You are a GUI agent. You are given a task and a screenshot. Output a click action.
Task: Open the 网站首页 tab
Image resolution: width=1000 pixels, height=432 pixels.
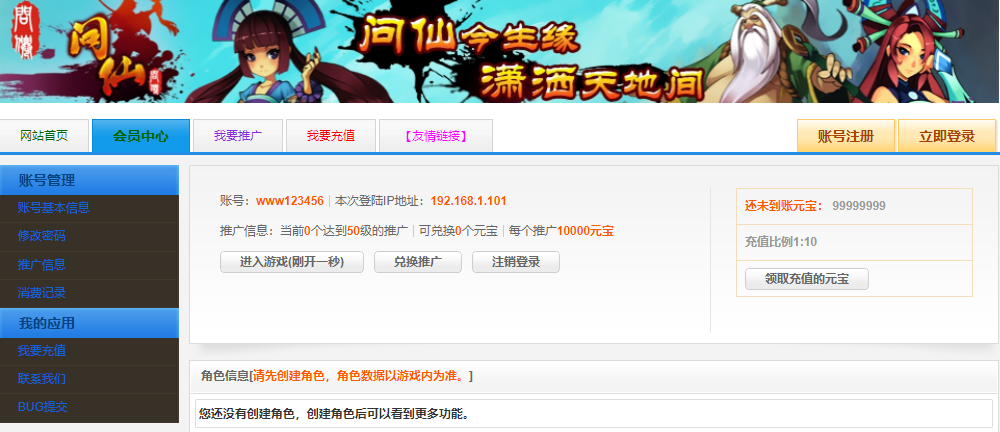[44, 136]
